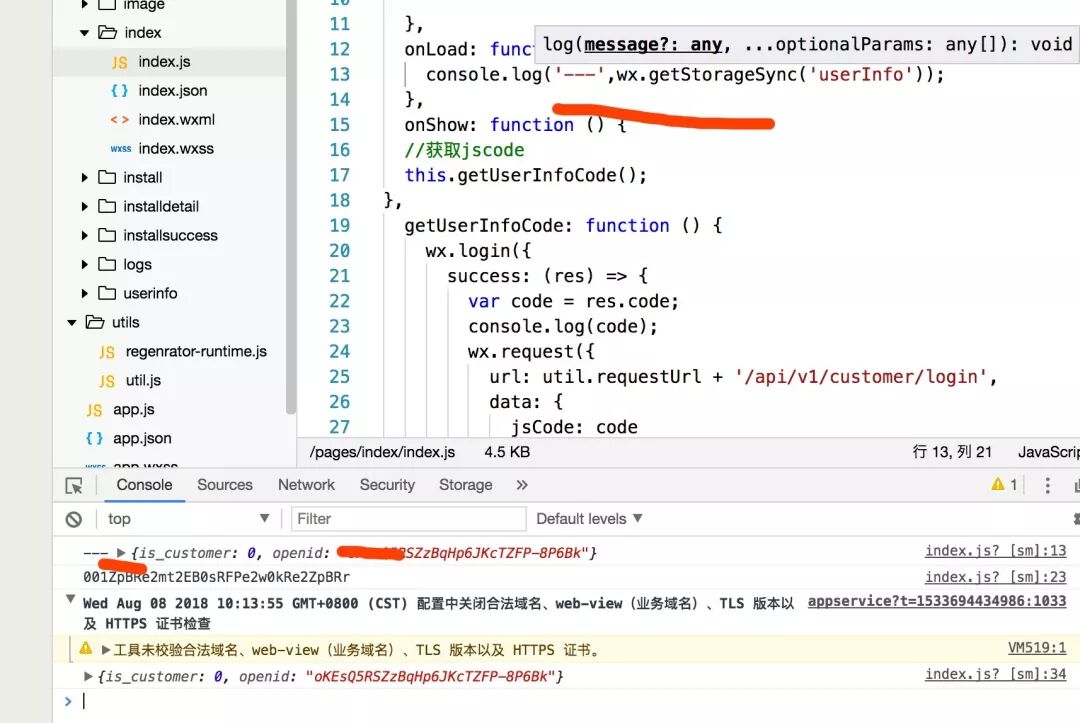Click the JS icon beside index.js

pos(119,63)
